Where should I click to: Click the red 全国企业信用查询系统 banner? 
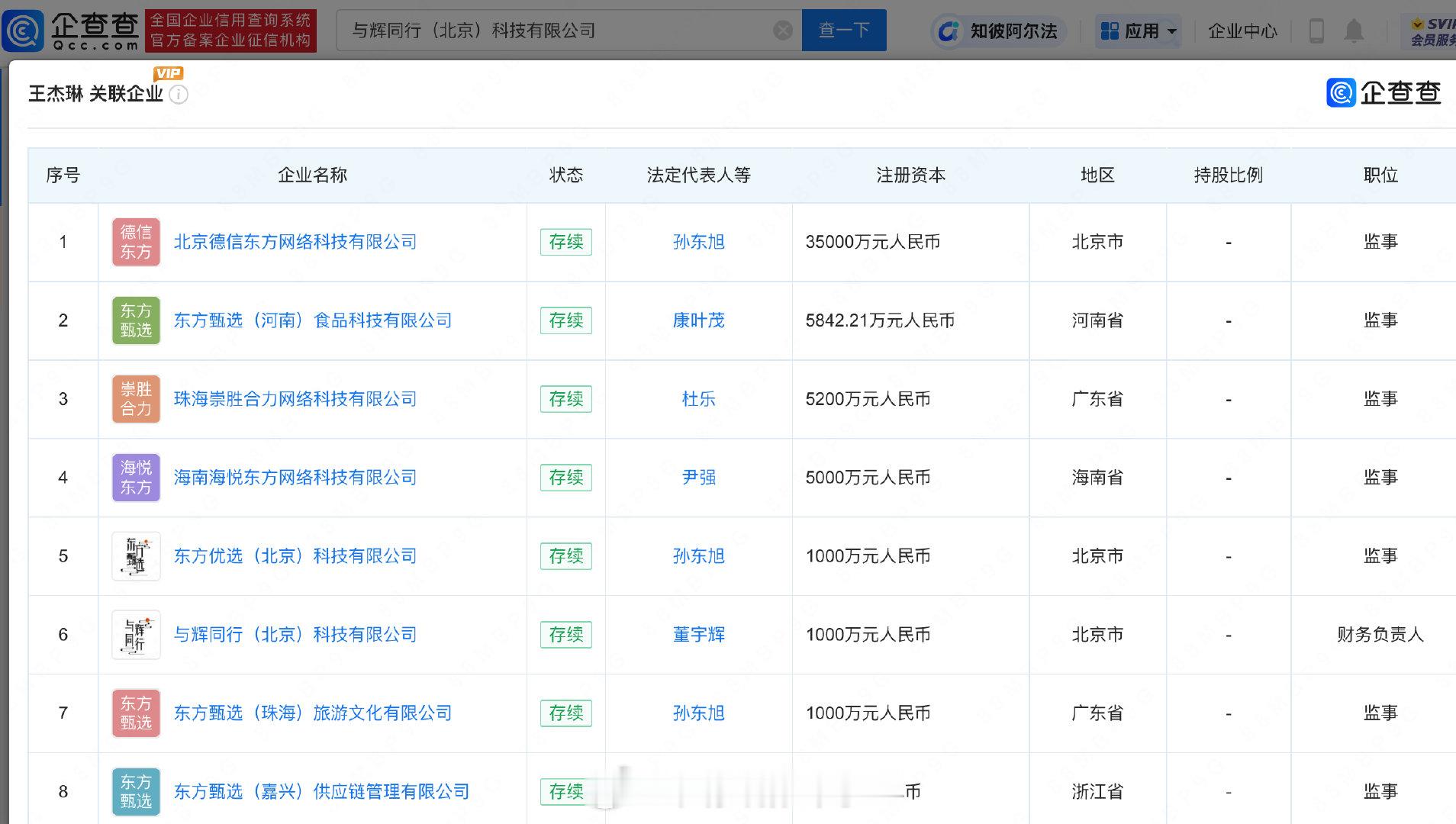tap(230, 31)
